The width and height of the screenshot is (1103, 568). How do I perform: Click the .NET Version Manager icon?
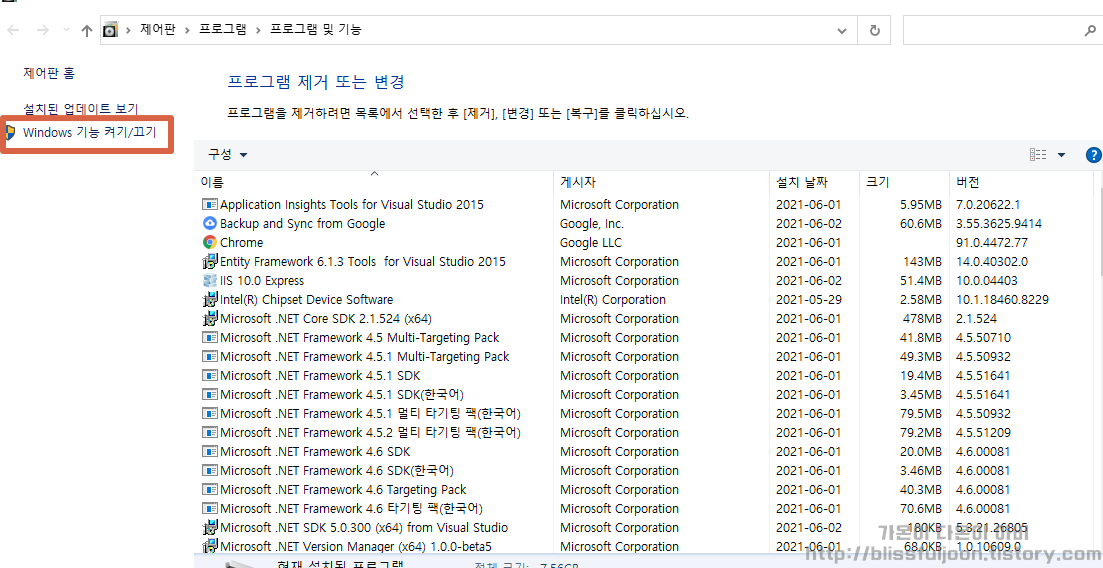[x=210, y=547]
